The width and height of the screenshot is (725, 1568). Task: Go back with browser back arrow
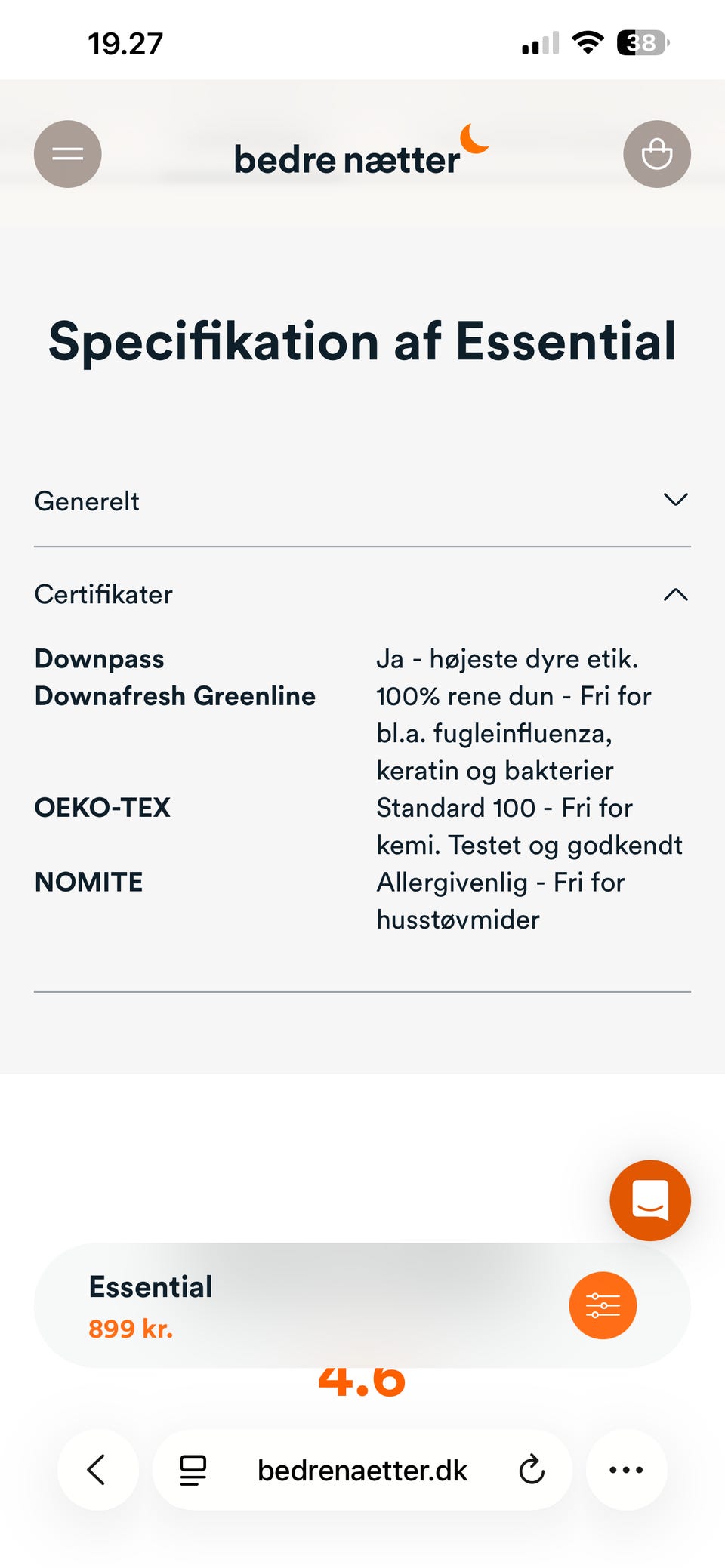[97, 1470]
